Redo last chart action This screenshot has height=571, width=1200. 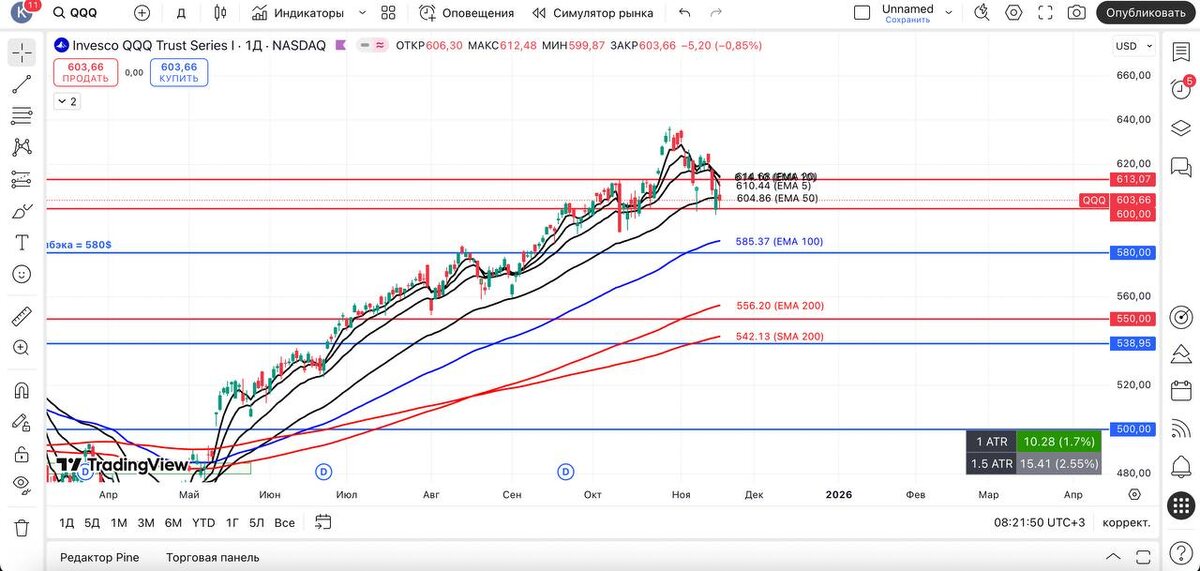click(x=715, y=13)
